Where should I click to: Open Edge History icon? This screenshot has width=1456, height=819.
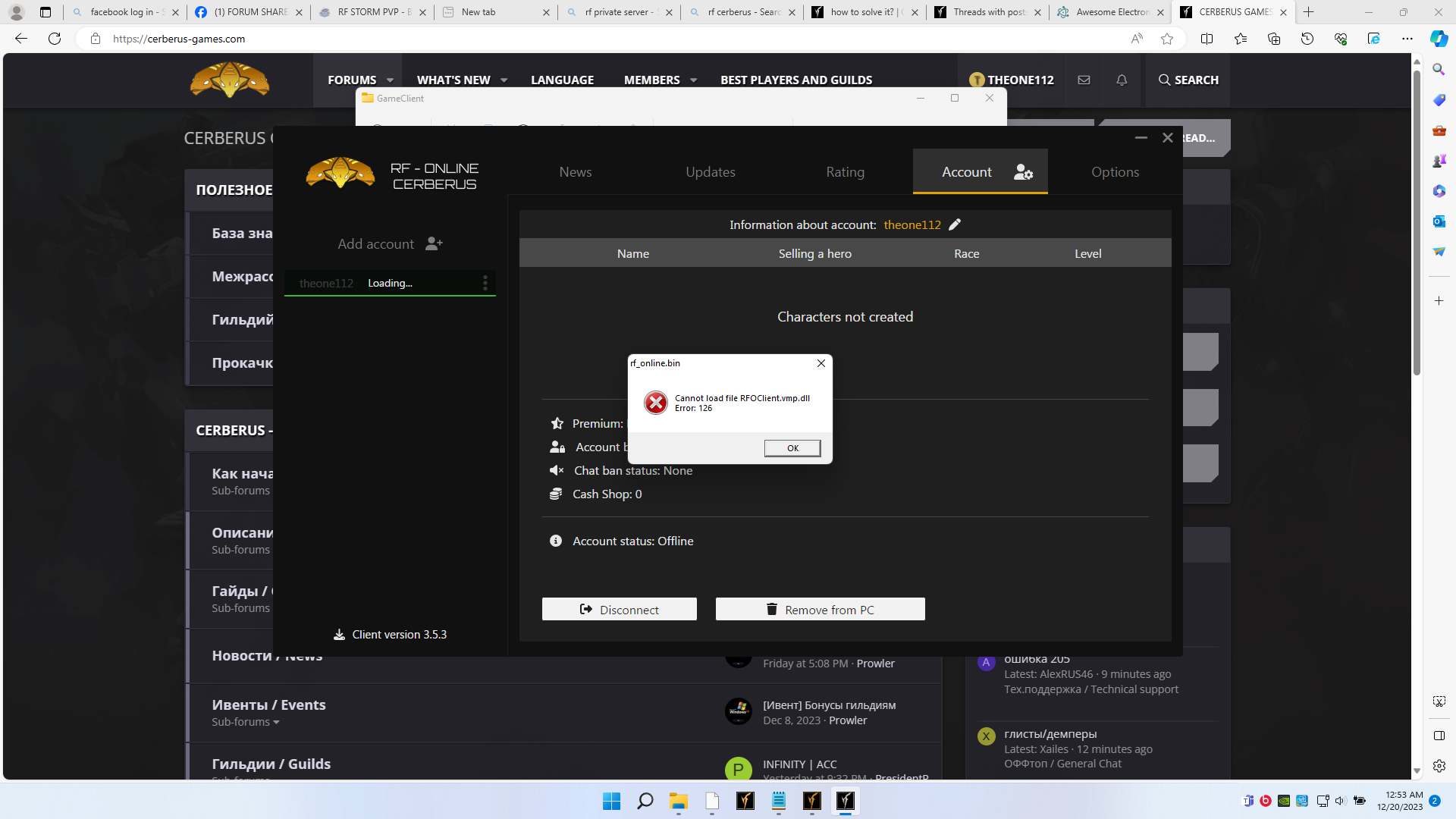coord(1307,39)
